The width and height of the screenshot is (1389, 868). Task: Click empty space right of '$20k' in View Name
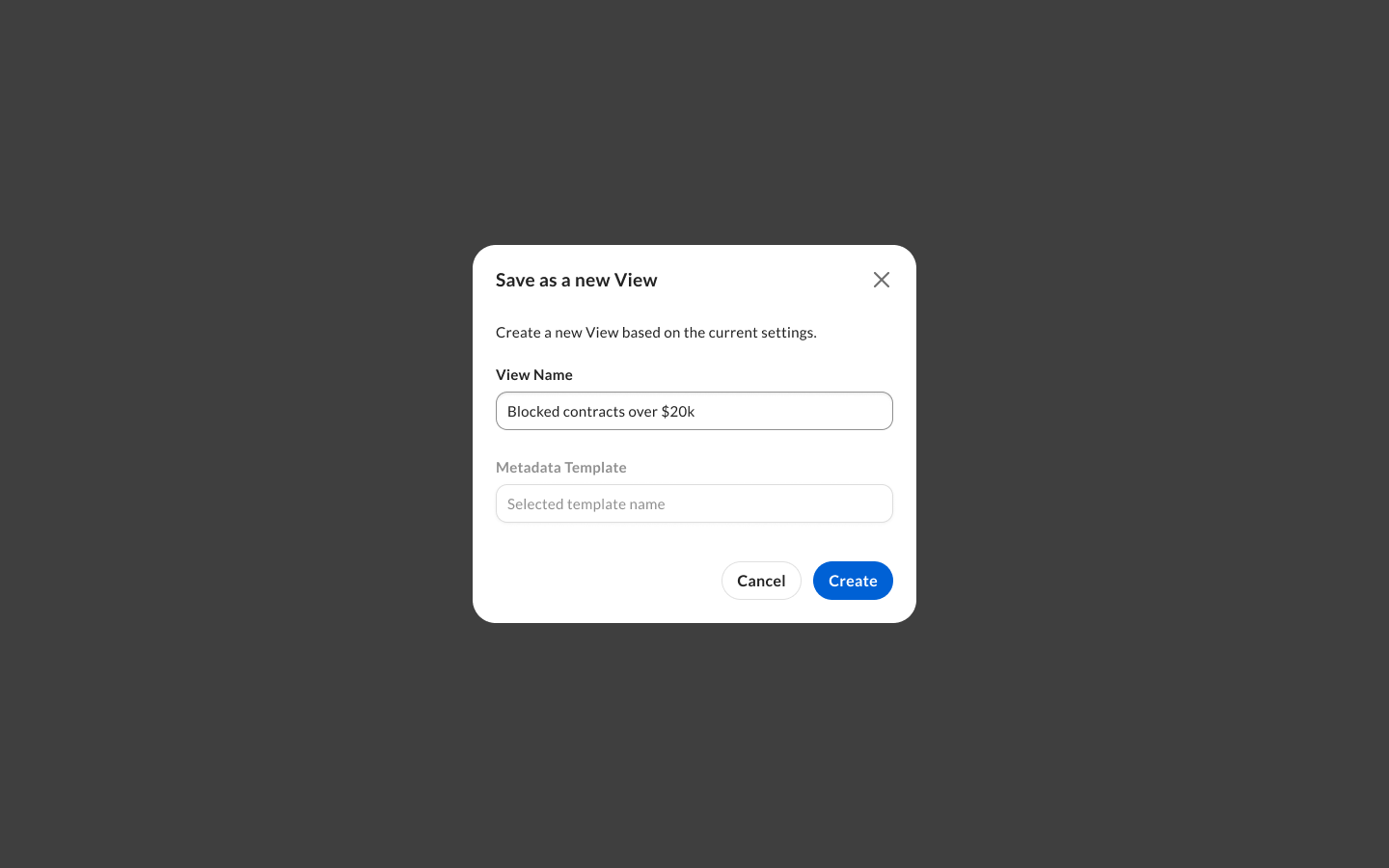(x=791, y=411)
